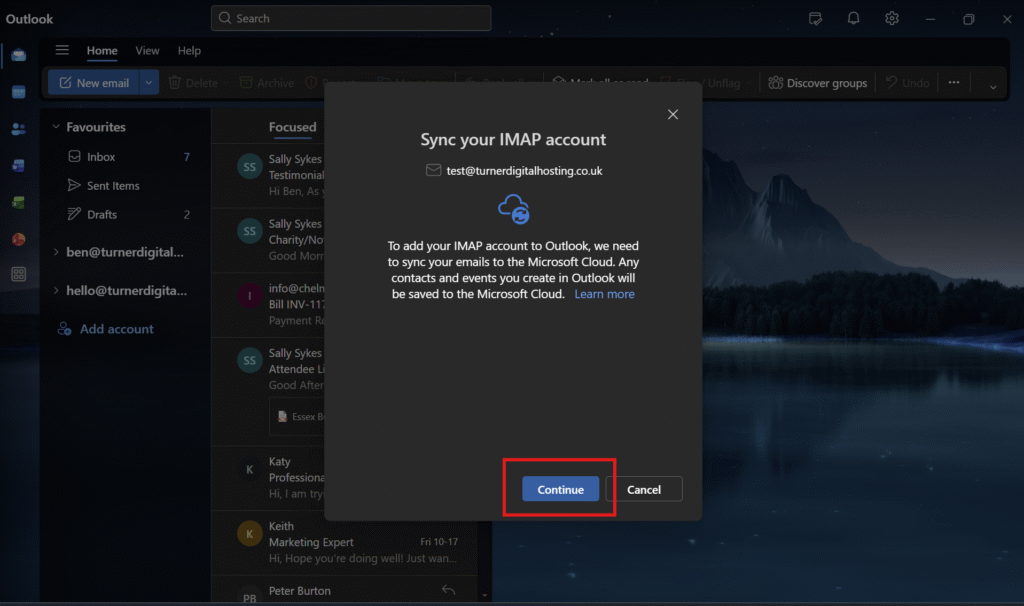Collapse the Favourites section
1024x606 pixels.
pos(56,127)
